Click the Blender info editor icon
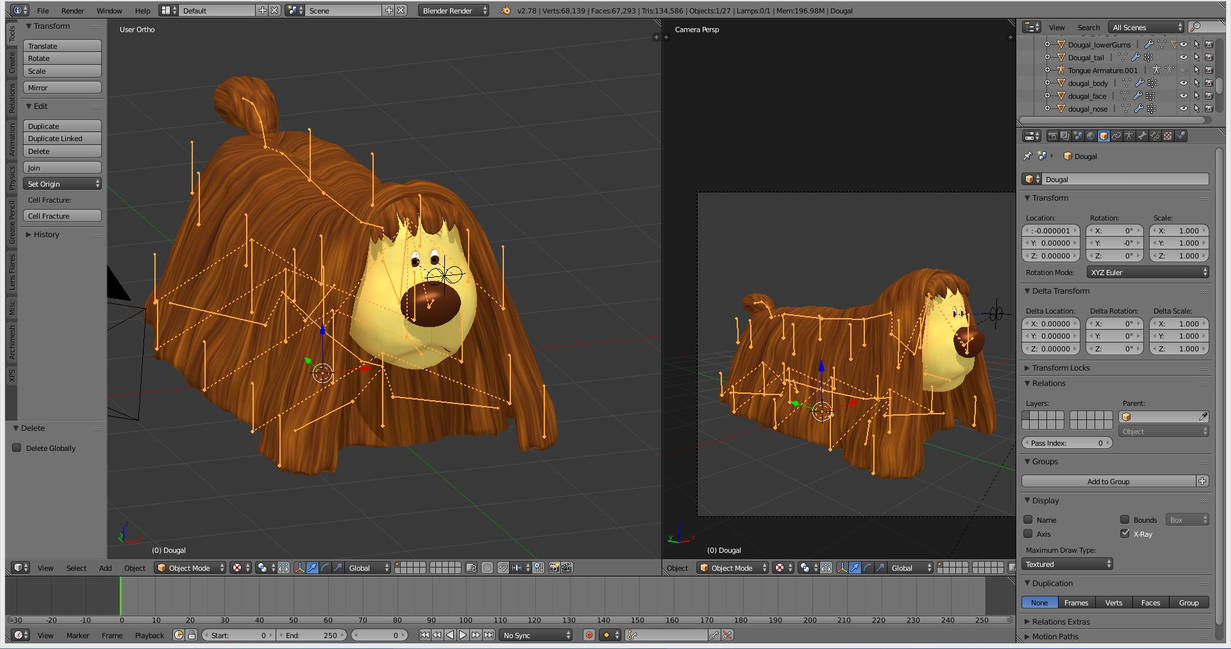Screen dimensions: 1231x649 coord(20,10)
